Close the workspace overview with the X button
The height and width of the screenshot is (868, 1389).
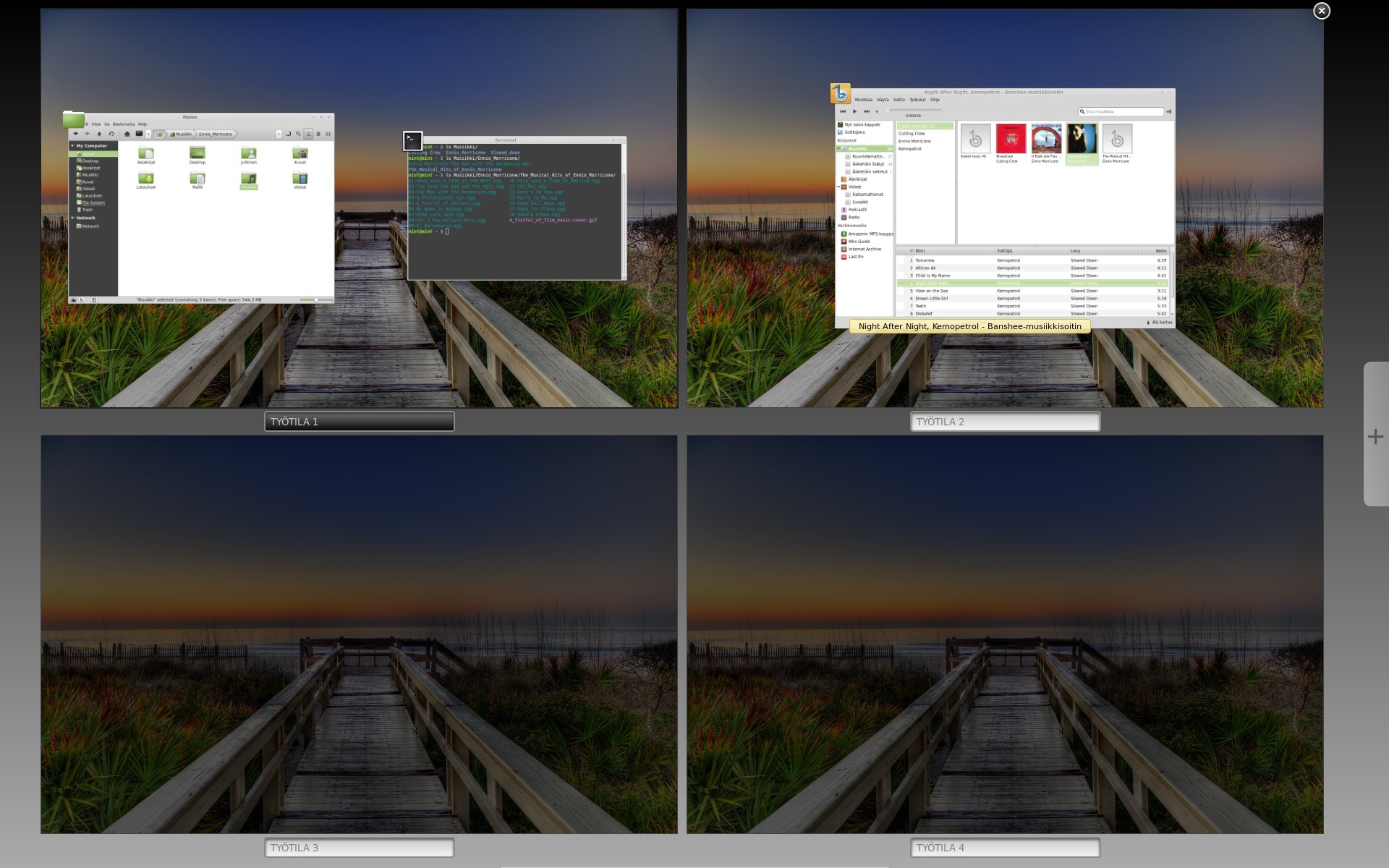pos(1321,11)
